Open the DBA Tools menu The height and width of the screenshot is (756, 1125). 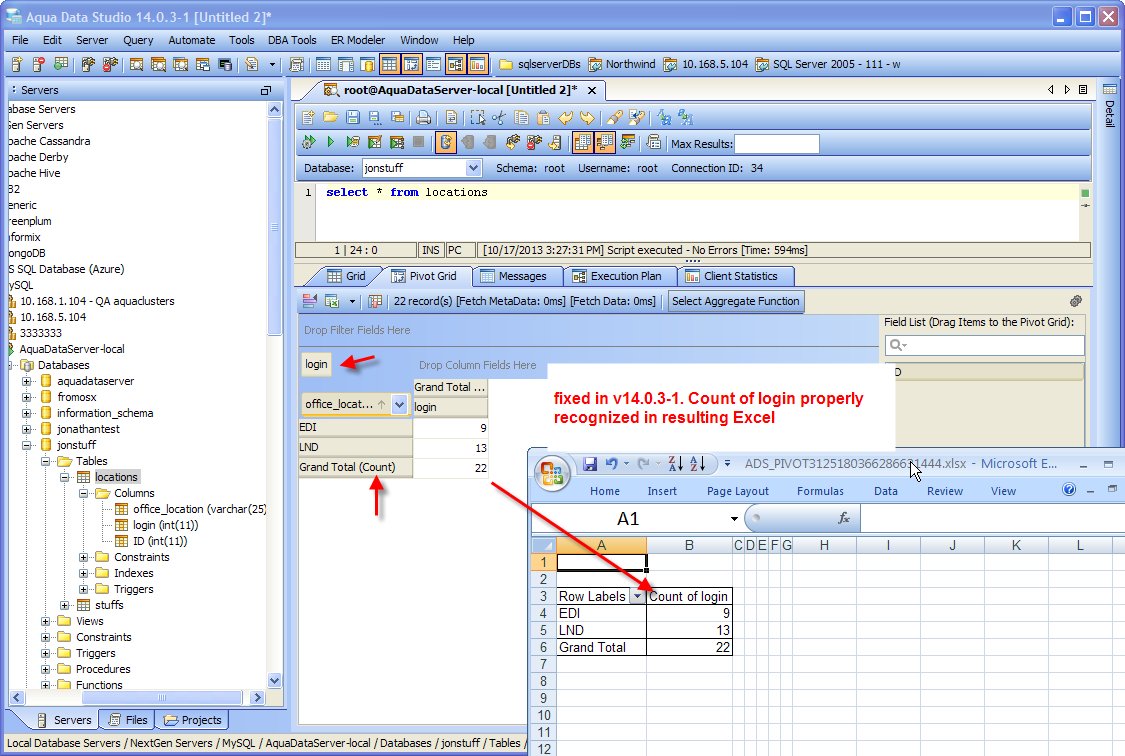[292, 40]
